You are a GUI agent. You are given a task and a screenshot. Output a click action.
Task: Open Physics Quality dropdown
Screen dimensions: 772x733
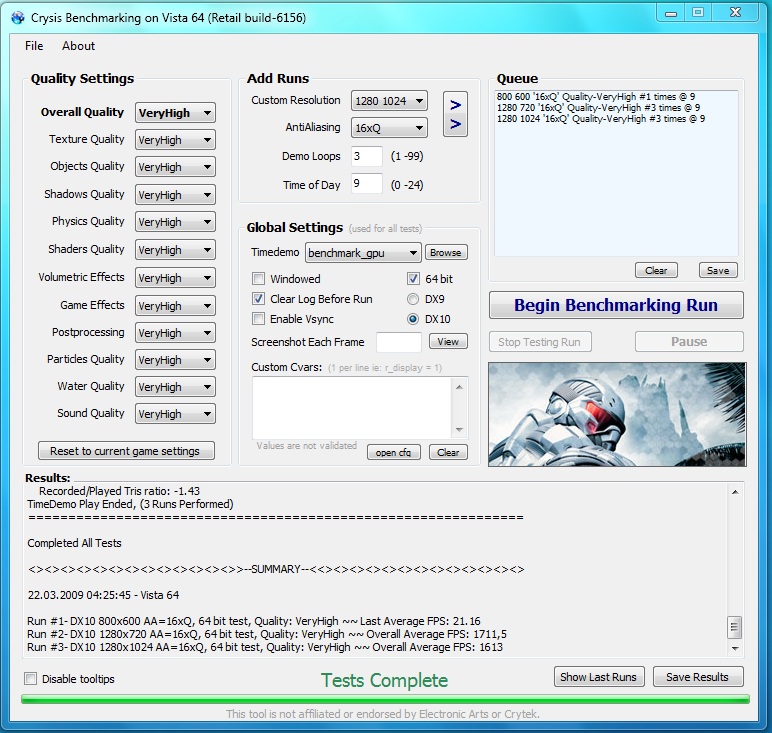(x=175, y=222)
